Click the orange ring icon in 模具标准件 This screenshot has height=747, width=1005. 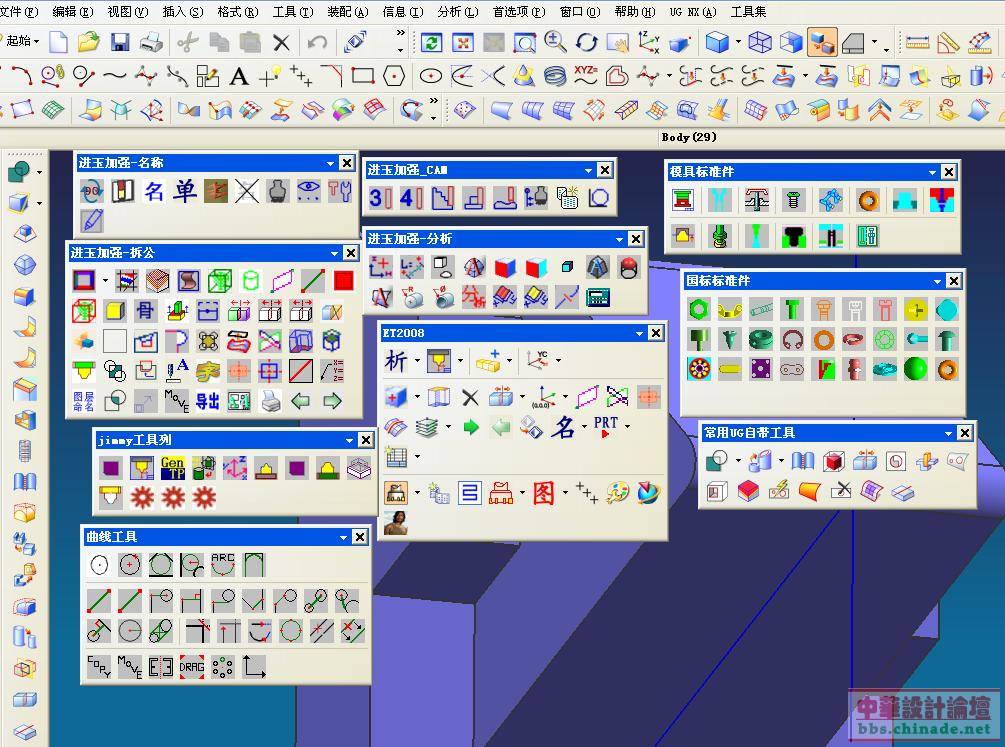(x=868, y=201)
